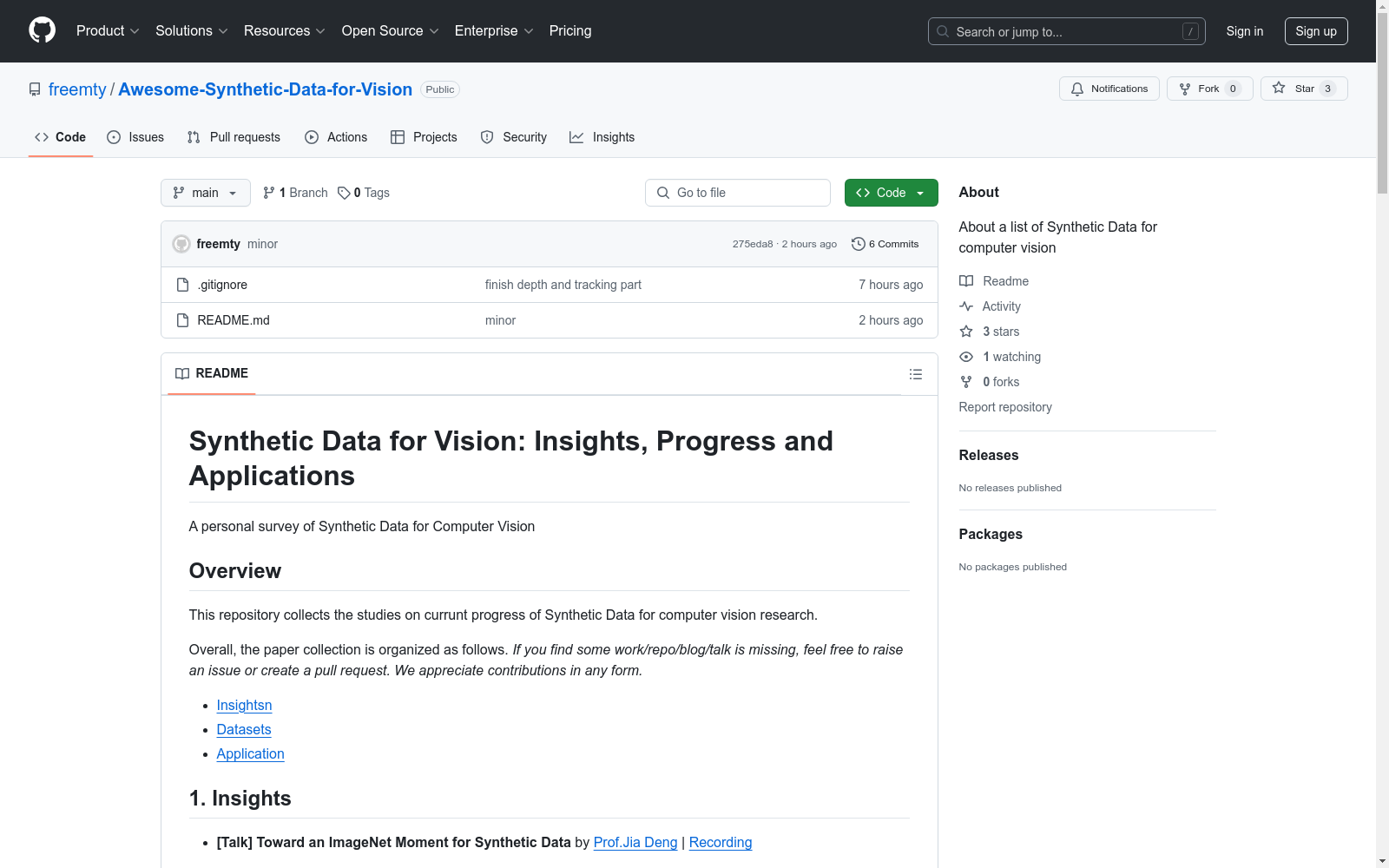Click the Packages heading link
1389x868 pixels.
tap(991, 535)
